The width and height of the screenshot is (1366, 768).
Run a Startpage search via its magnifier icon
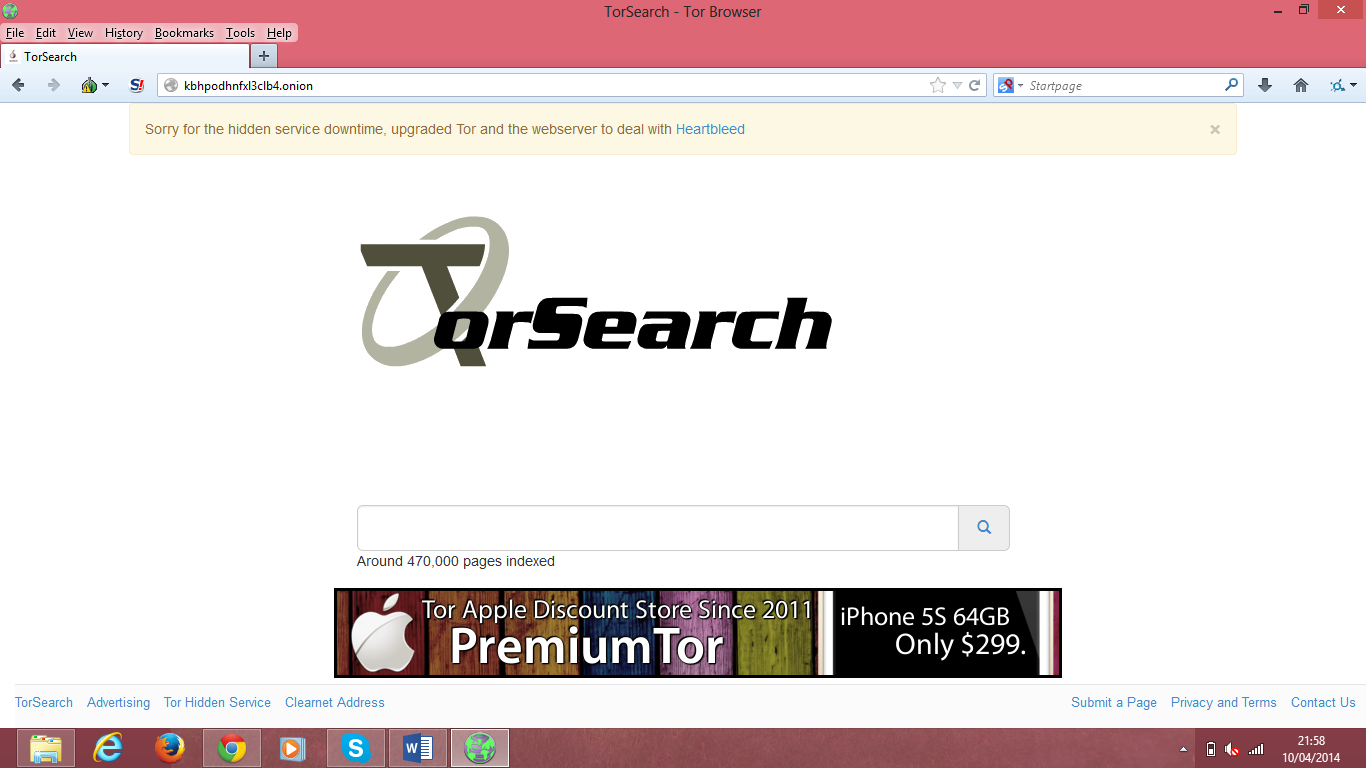point(1231,85)
